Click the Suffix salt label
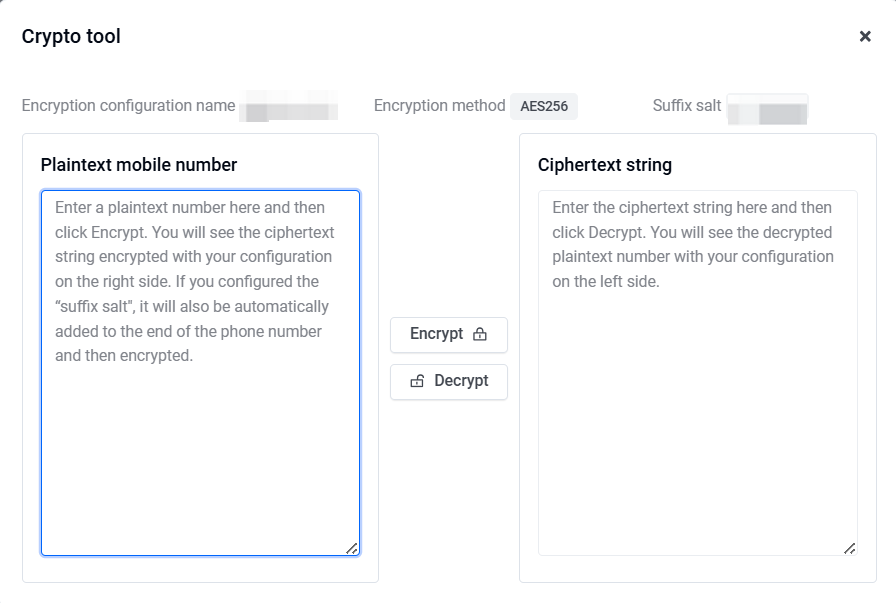 pyautogui.click(x=687, y=106)
